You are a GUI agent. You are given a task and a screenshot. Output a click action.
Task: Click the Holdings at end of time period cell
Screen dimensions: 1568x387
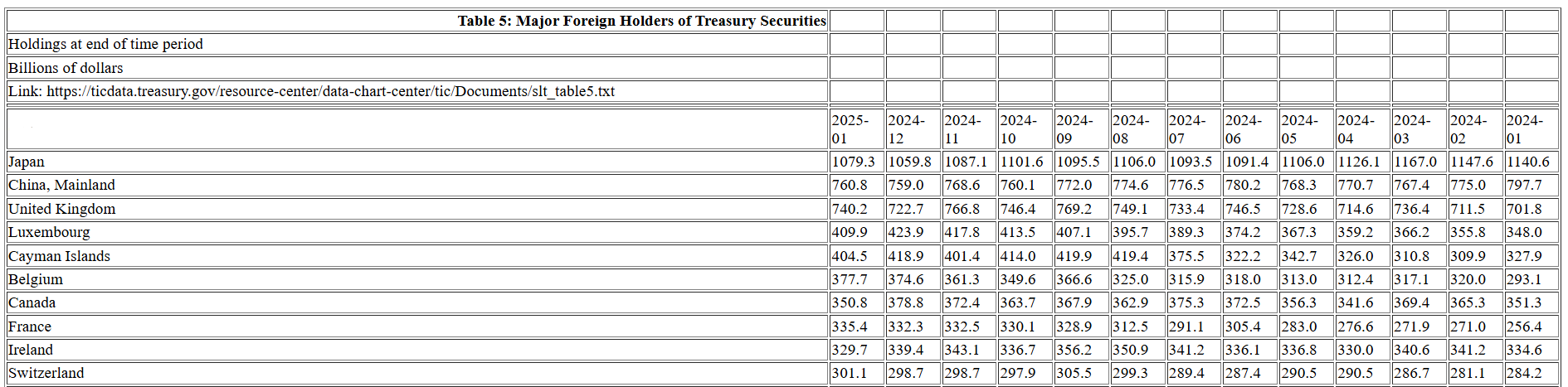point(105,44)
